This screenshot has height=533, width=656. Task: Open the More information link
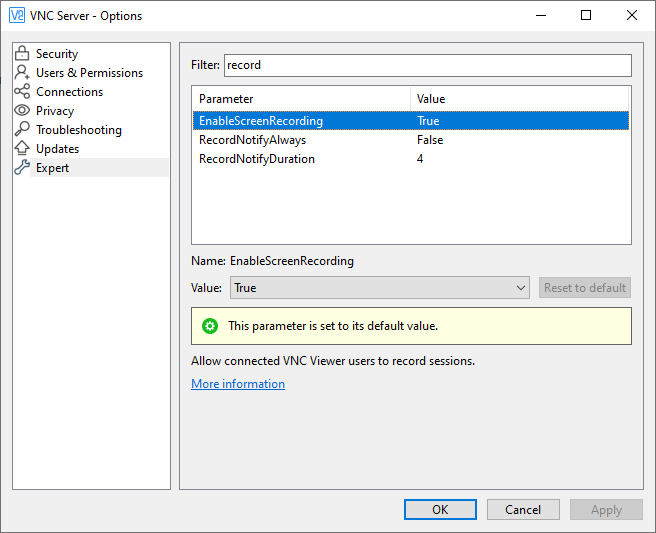pyautogui.click(x=238, y=384)
